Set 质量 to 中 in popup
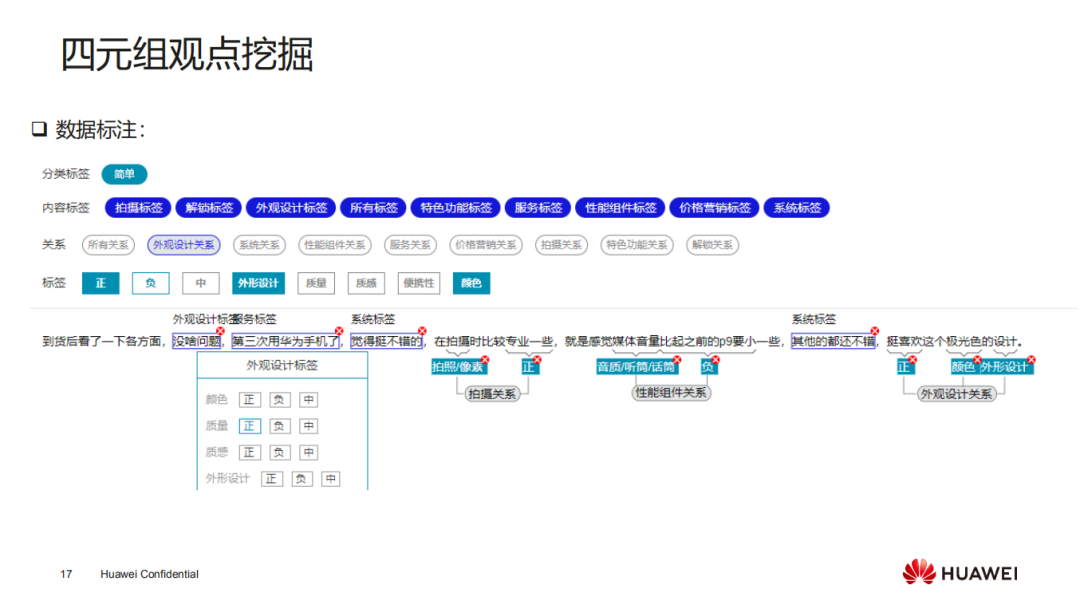1080x605 pixels. pyautogui.click(x=309, y=427)
